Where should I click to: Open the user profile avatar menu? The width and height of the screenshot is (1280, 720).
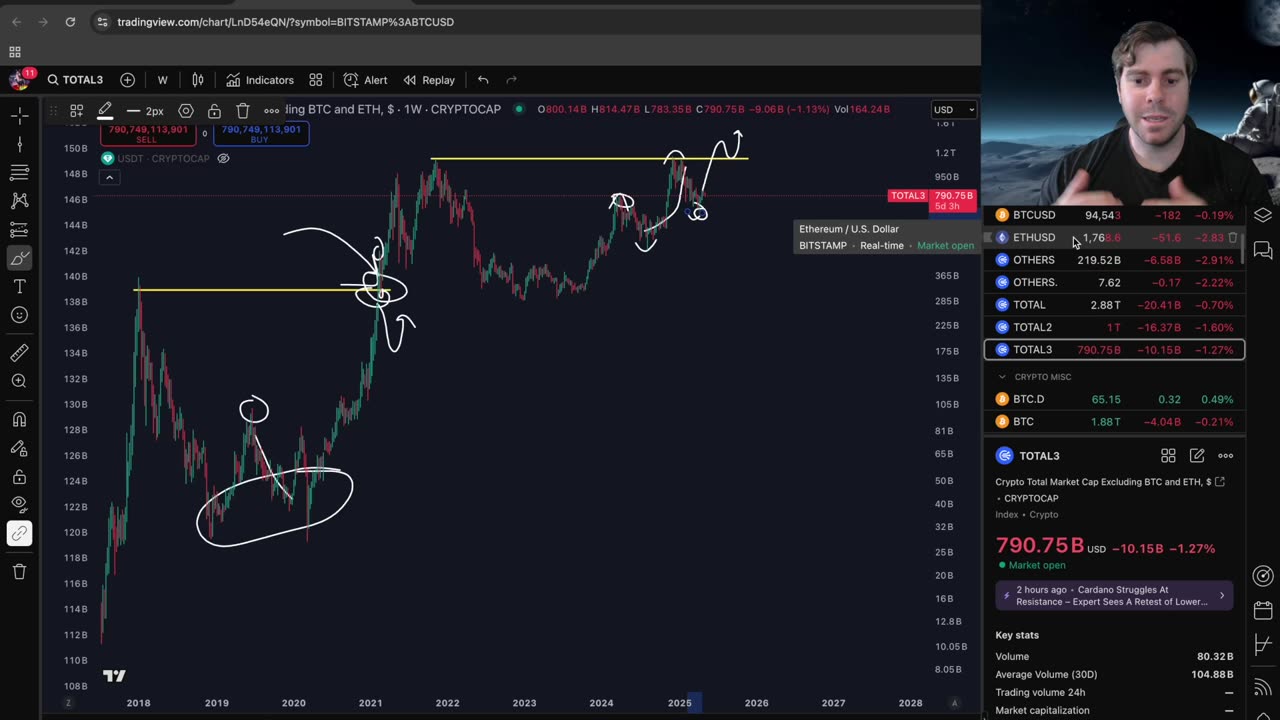pyautogui.click(x=19, y=80)
